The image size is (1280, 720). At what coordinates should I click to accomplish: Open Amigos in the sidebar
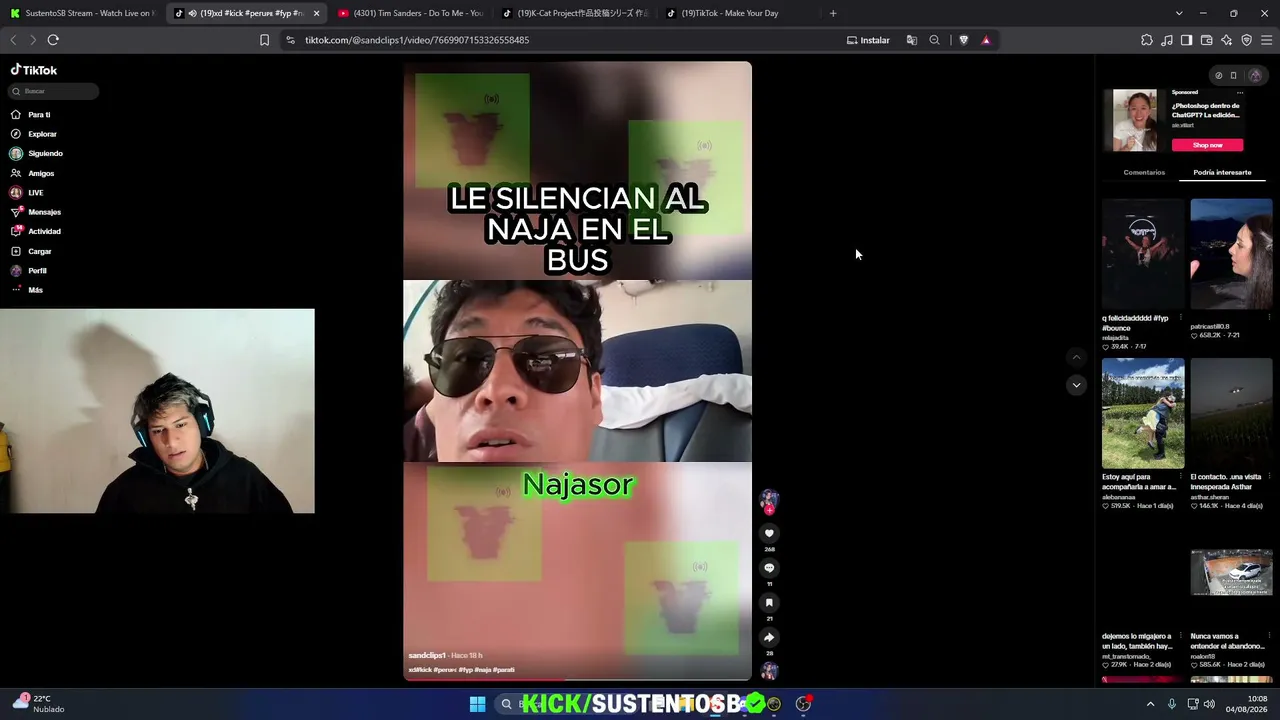[32, 173]
